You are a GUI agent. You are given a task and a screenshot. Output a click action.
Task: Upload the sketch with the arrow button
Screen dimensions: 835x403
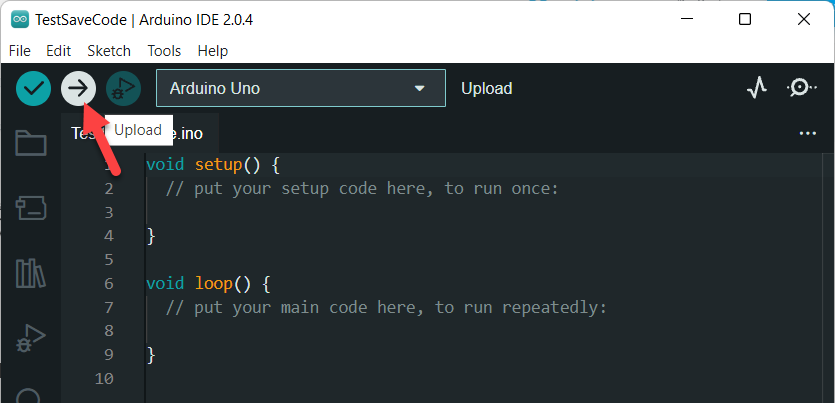pos(78,88)
